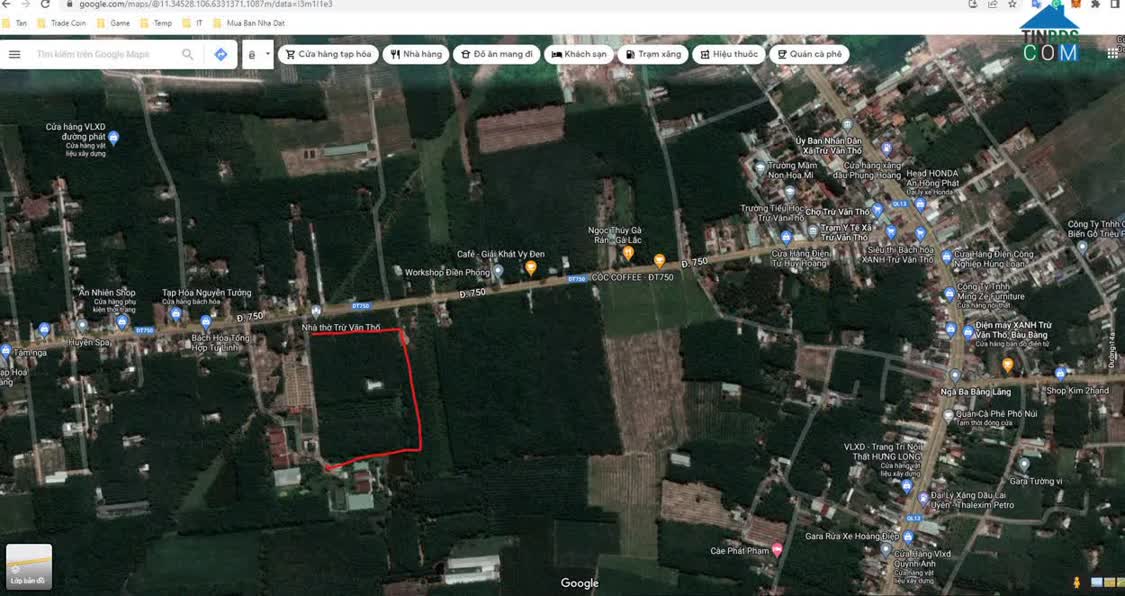Viewport: 1125px width, 596px height.
Task: Show Trạm xăng locations
Action: pos(652,54)
